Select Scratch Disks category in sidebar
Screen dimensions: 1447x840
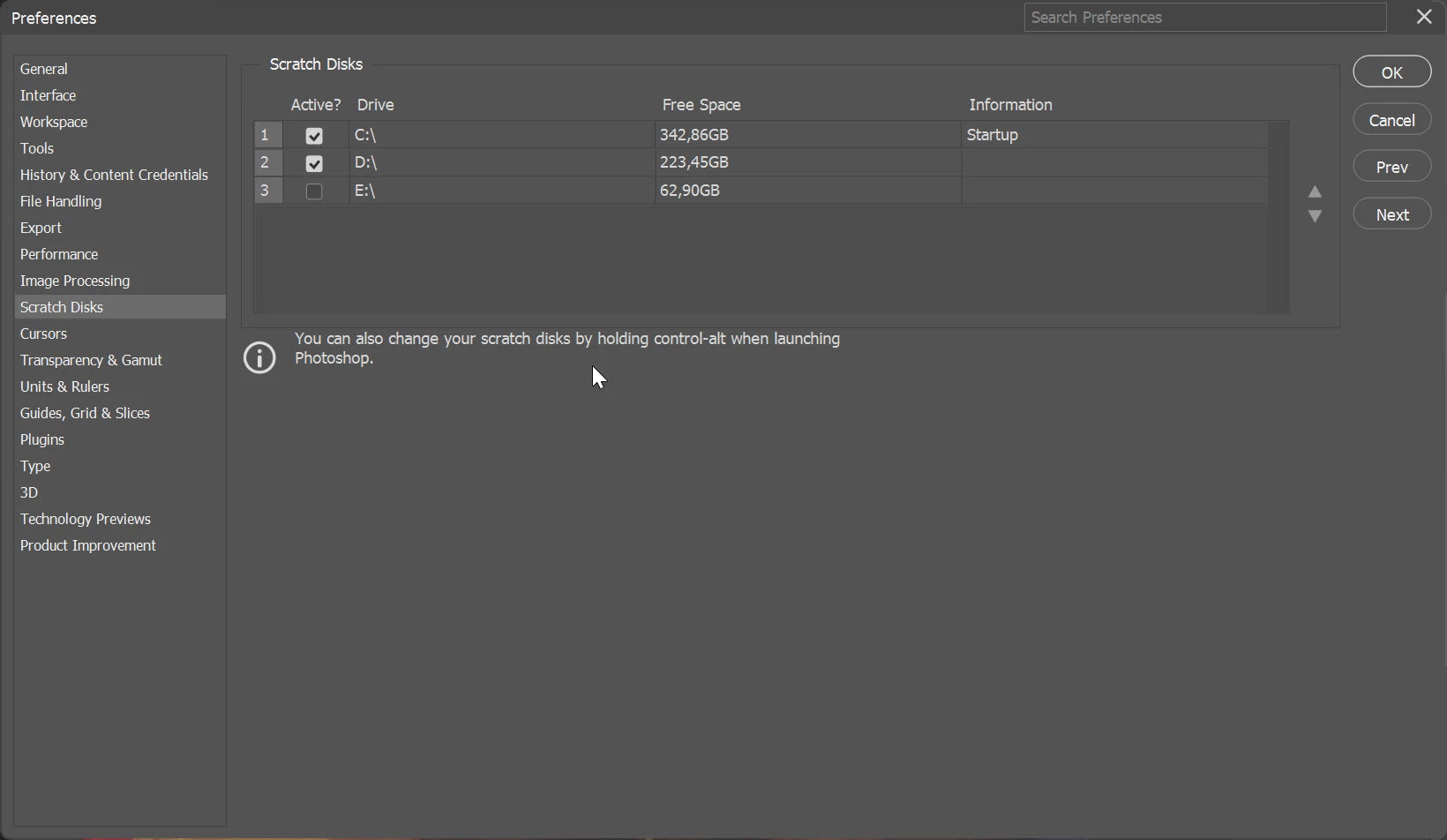(120, 307)
